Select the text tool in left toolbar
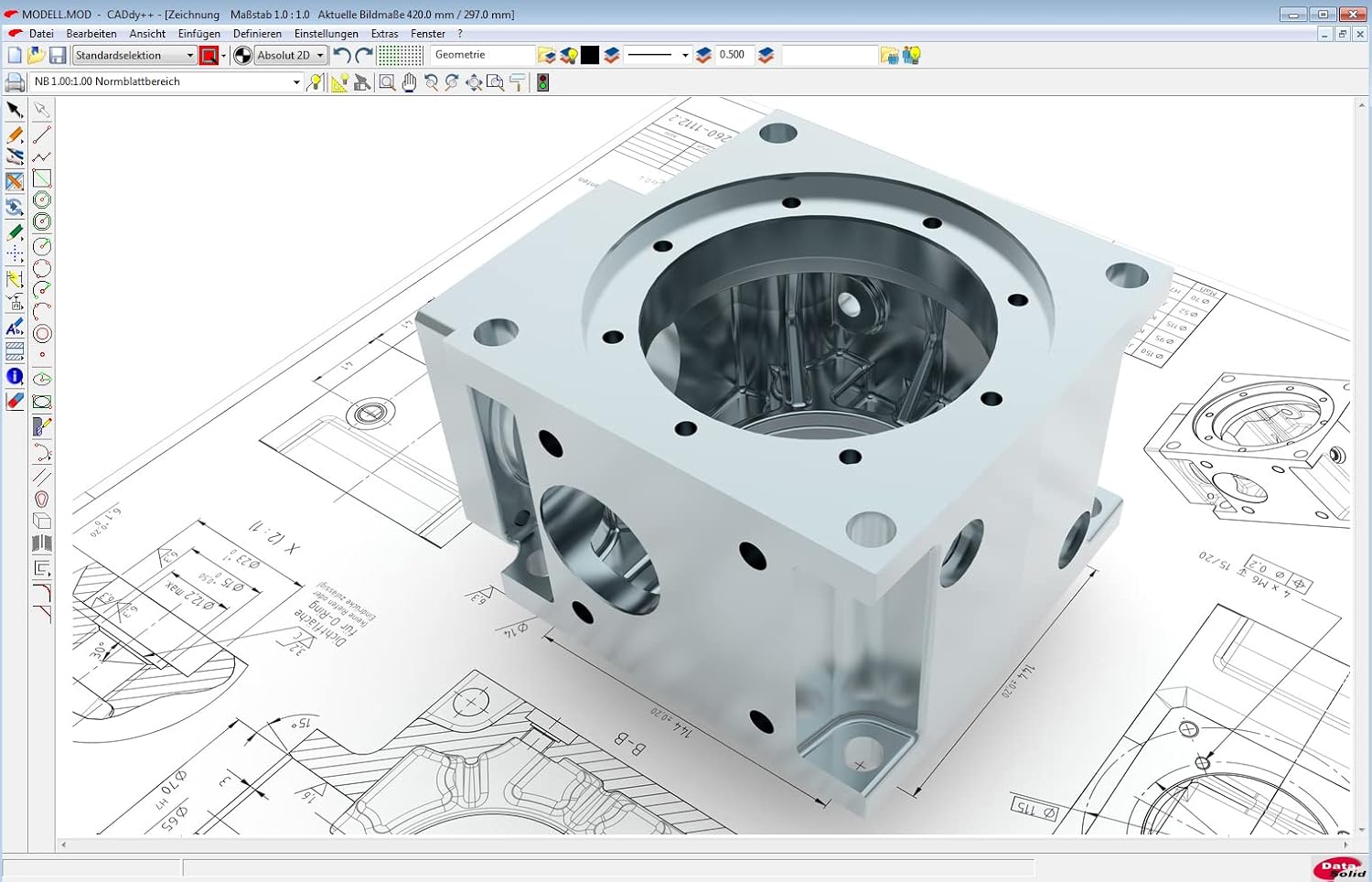Image resolution: width=1372 pixels, height=882 pixels. click(15, 328)
